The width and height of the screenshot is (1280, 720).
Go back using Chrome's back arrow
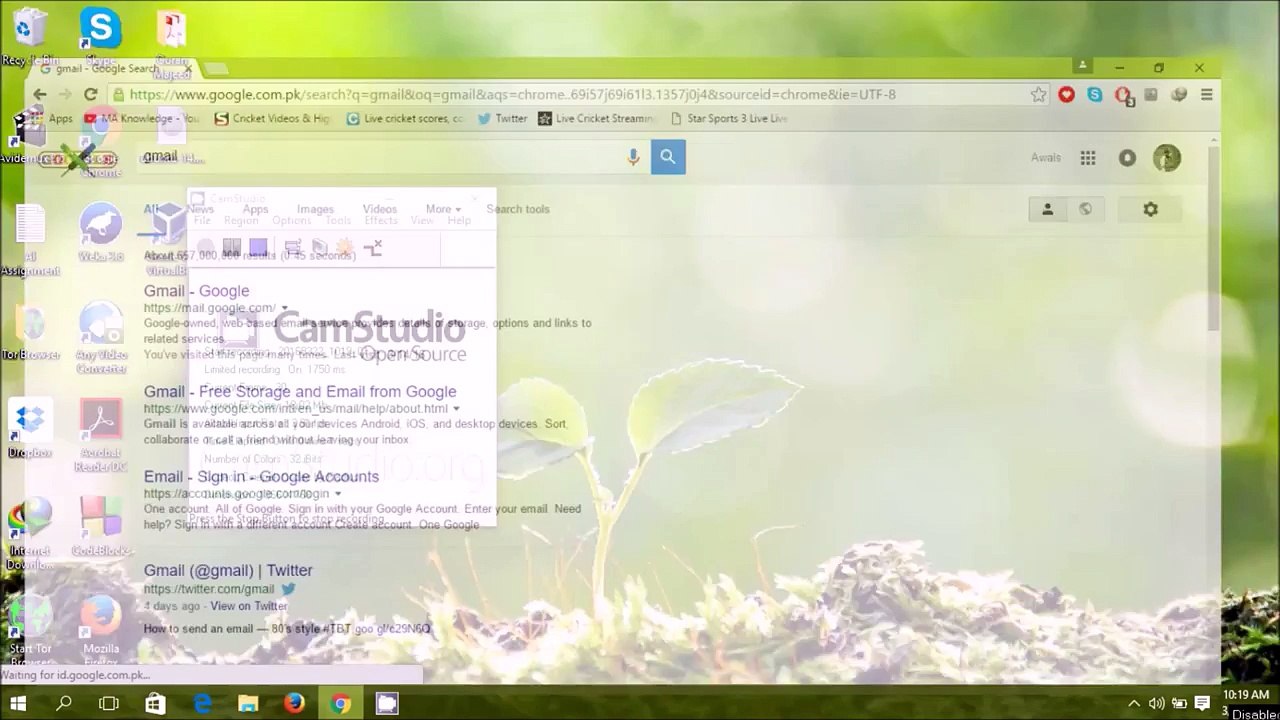coord(40,94)
